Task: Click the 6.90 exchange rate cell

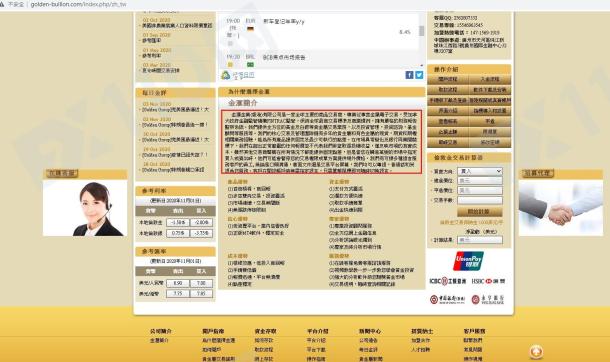Action: point(178,283)
